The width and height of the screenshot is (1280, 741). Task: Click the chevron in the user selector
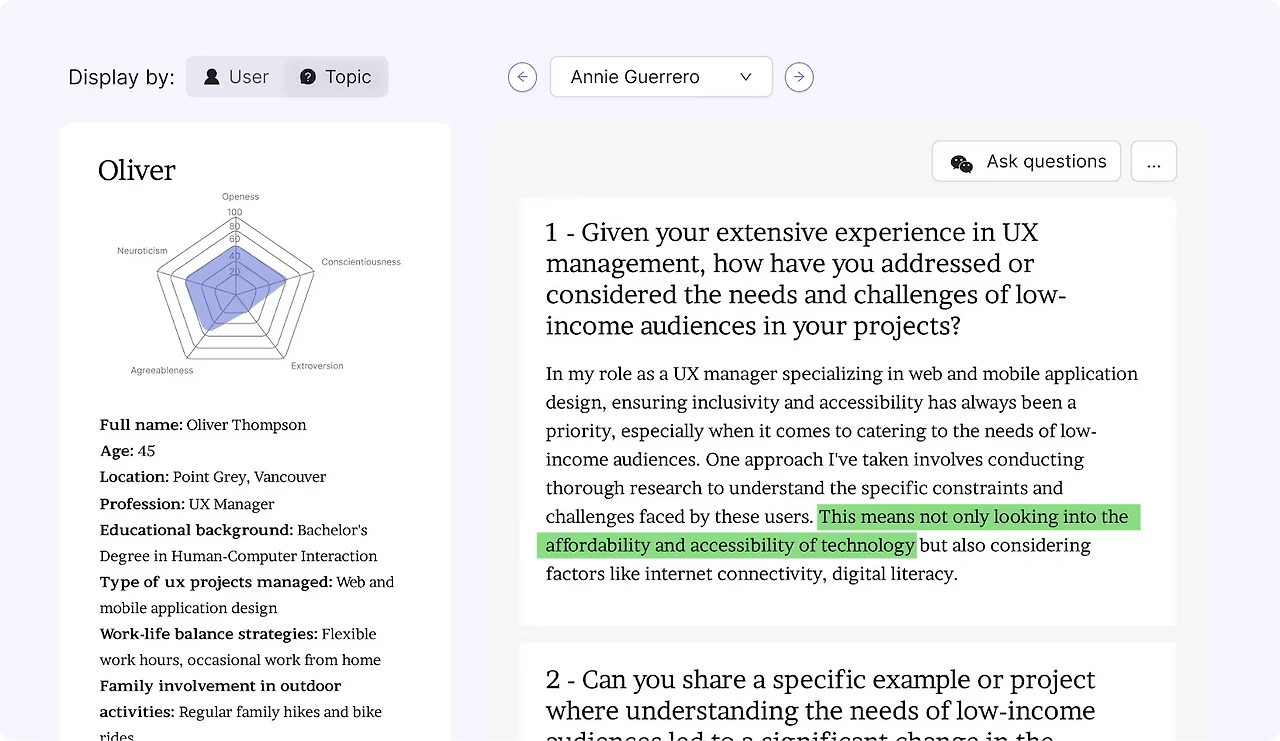(745, 77)
